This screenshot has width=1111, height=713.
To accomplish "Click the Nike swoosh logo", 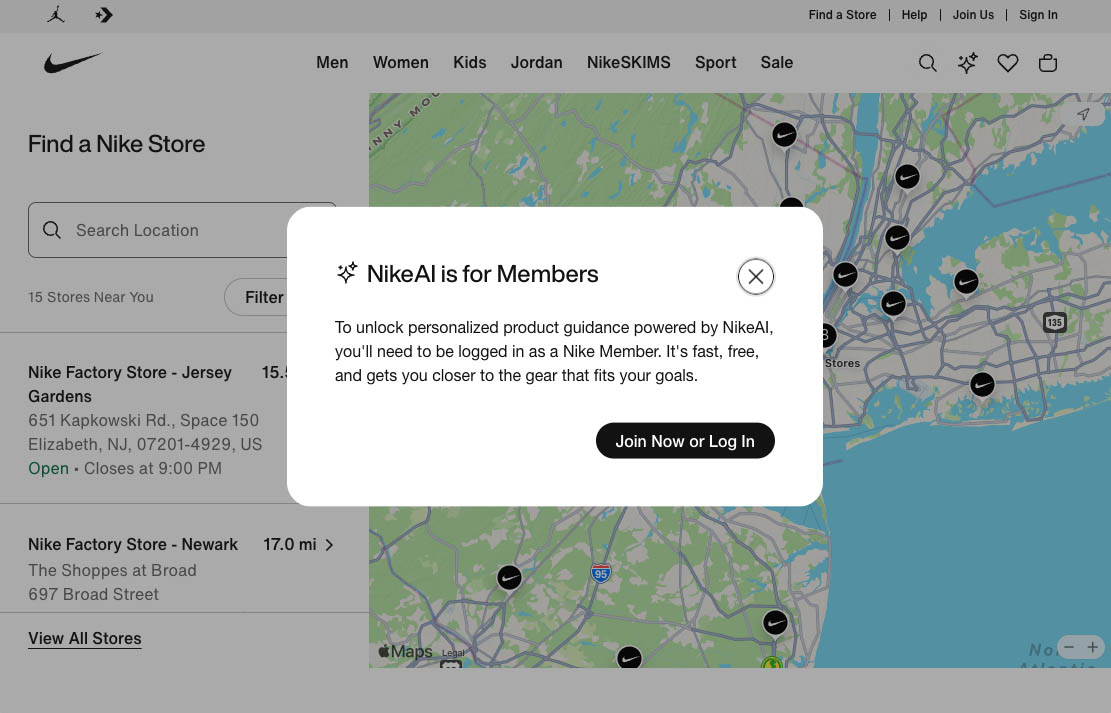I will [73, 63].
